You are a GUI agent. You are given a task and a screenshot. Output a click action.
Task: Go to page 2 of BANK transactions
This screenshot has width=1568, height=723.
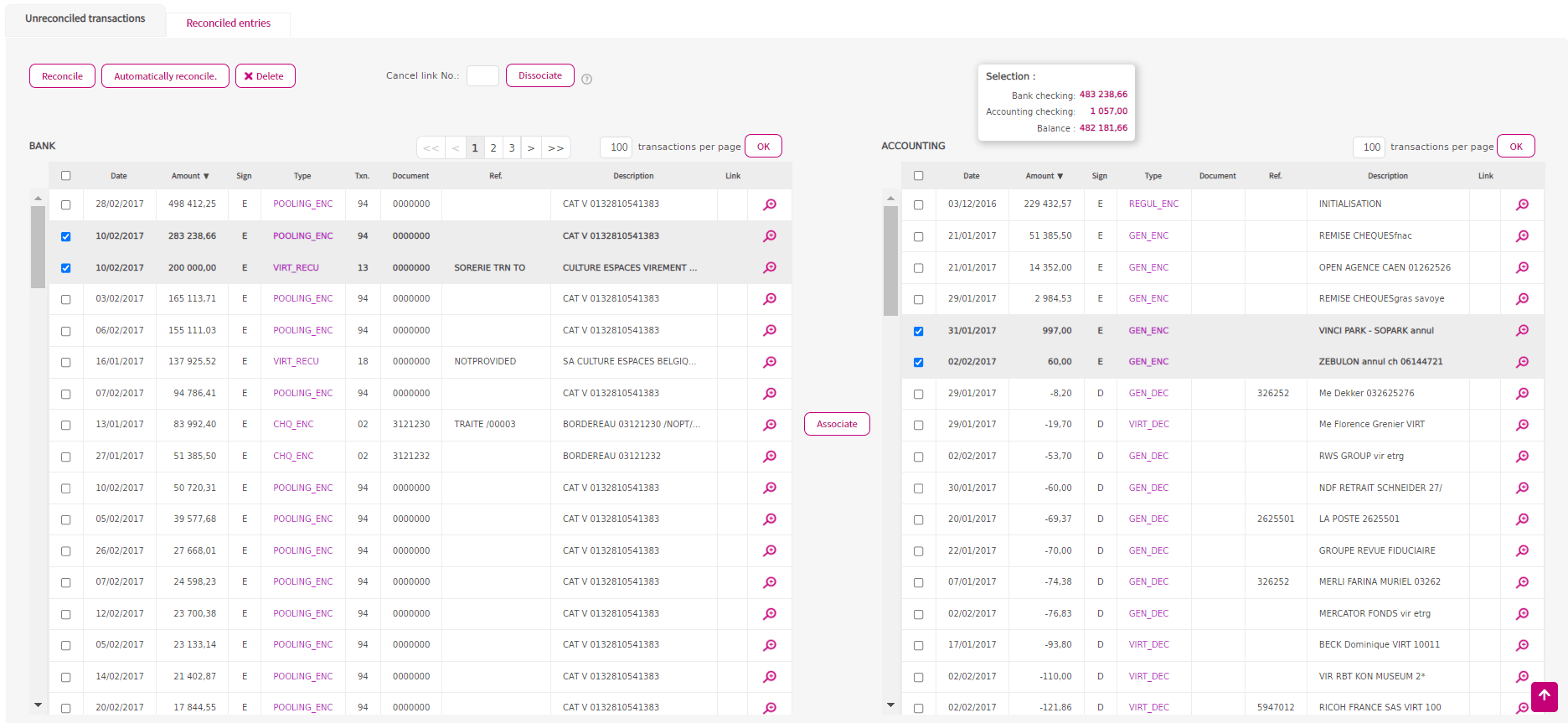tap(493, 147)
